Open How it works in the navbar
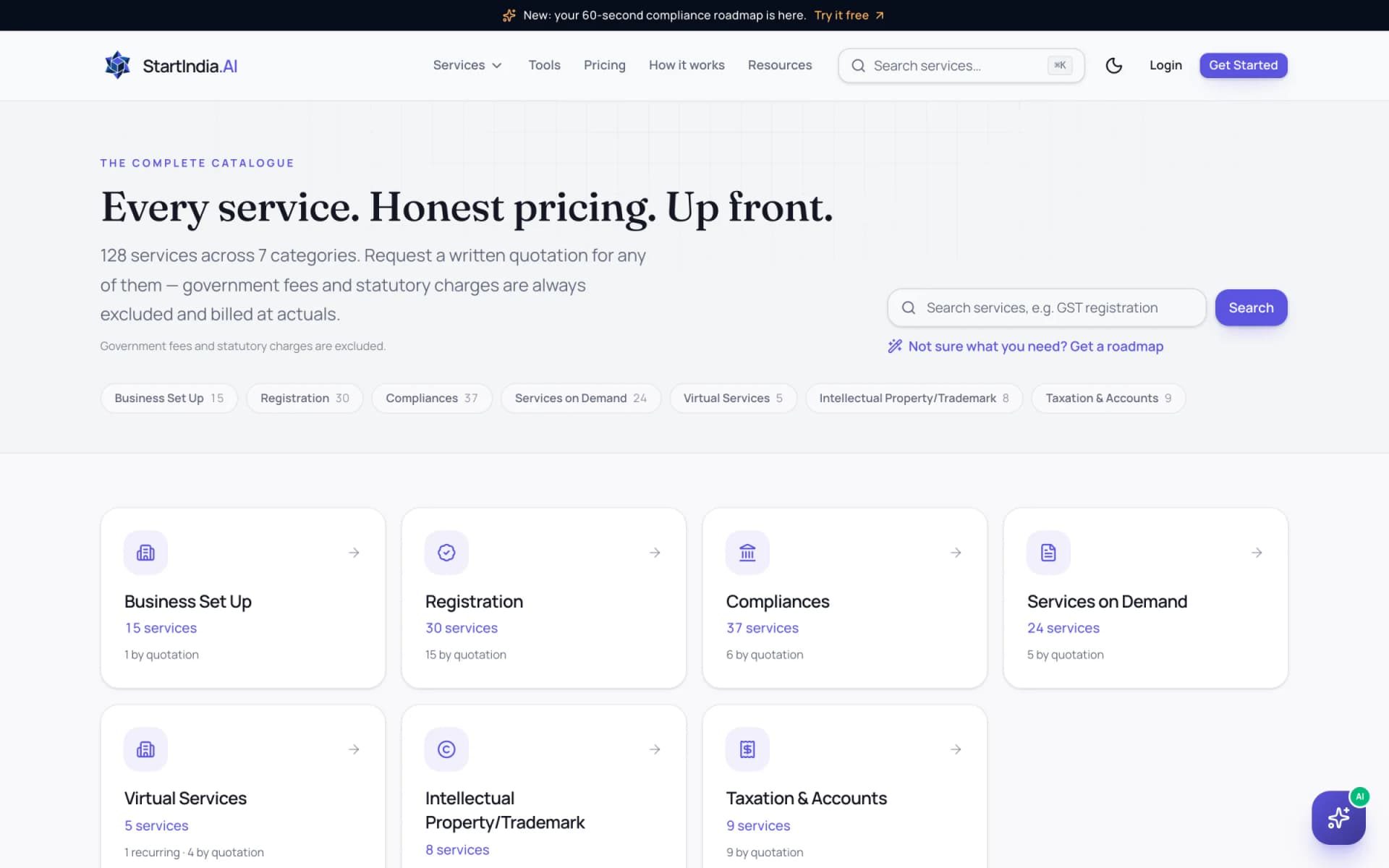The height and width of the screenshot is (868, 1389). click(687, 65)
